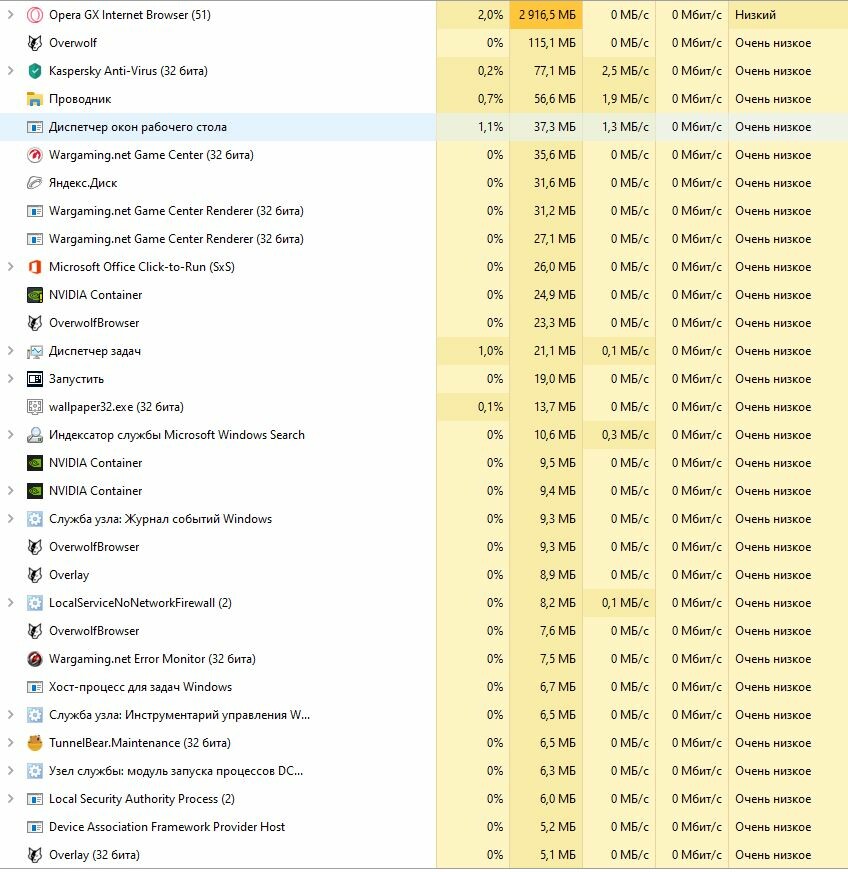Click the LocalServiceNoNetworkFirewall gear icon
848x872 pixels.
pos(34,603)
